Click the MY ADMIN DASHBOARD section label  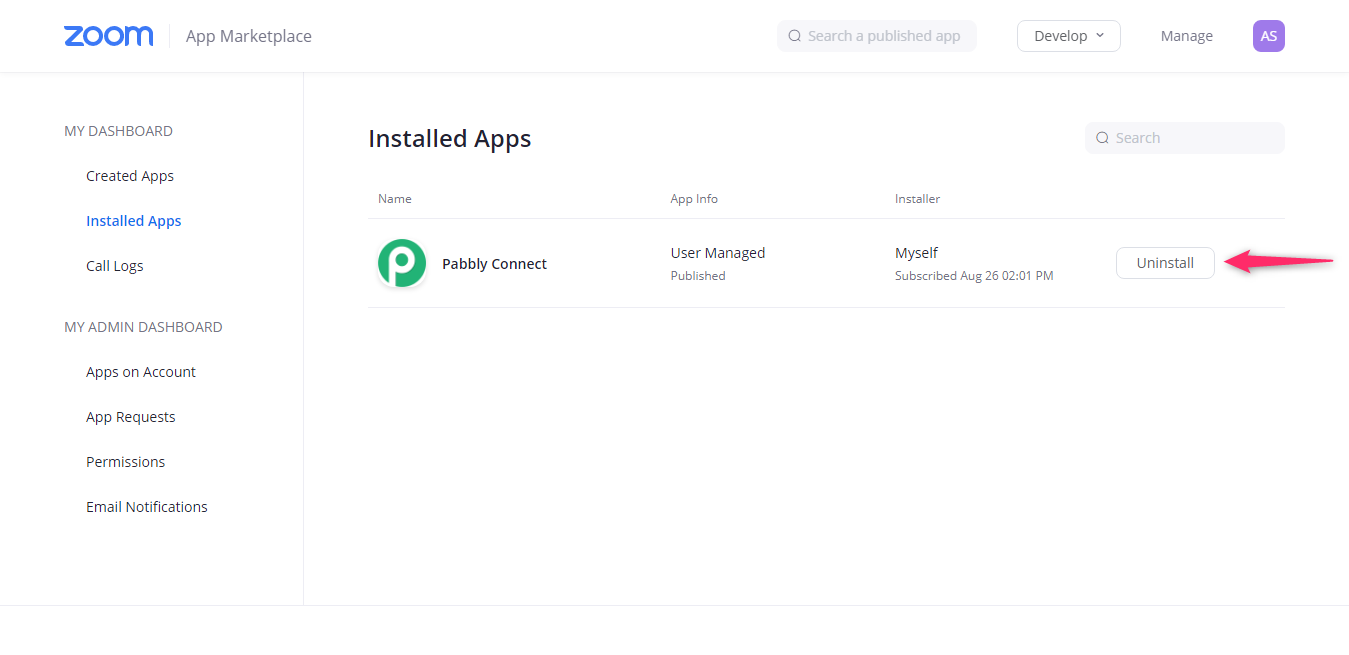tap(143, 327)
